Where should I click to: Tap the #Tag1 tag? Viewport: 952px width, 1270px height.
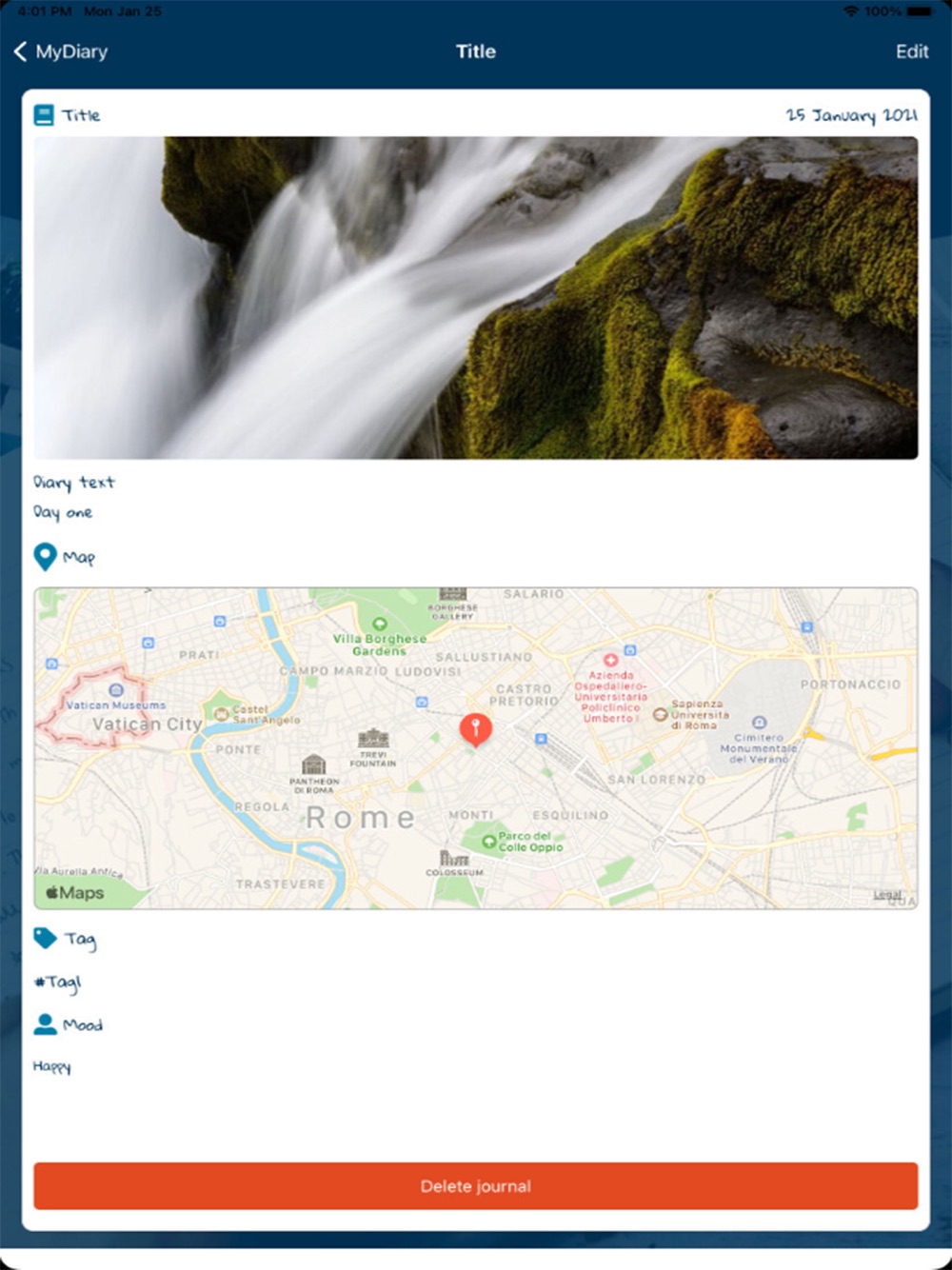click(58, 982)
